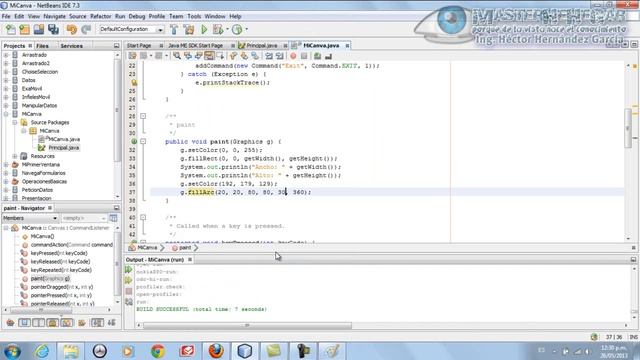Collapse the Source Packages node
Screen dimensions: 640x360
pos(15,122)
